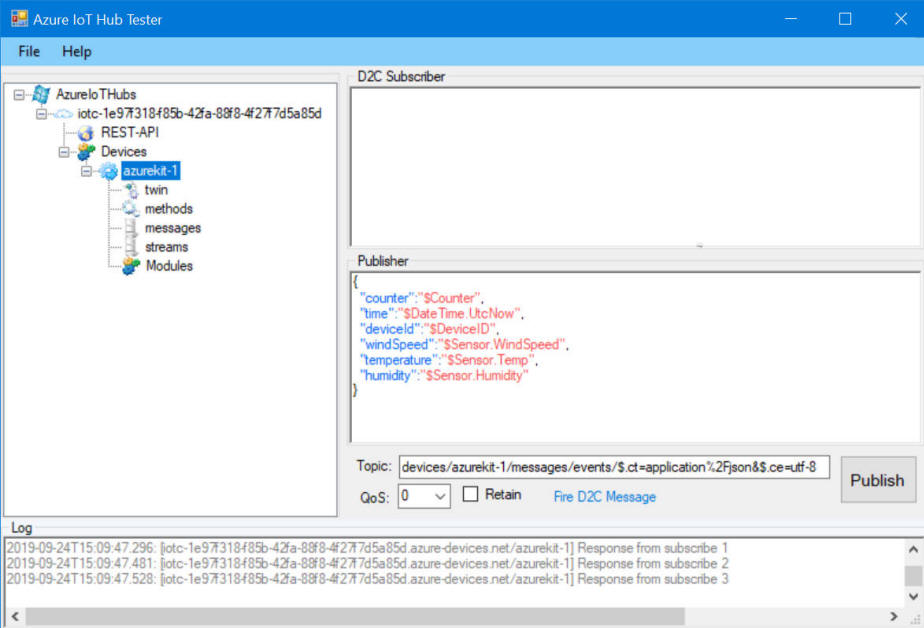The height and width of the screenshot is (628, 924).
Task: Select the streams tree item
Action: [x=167, y=247]
